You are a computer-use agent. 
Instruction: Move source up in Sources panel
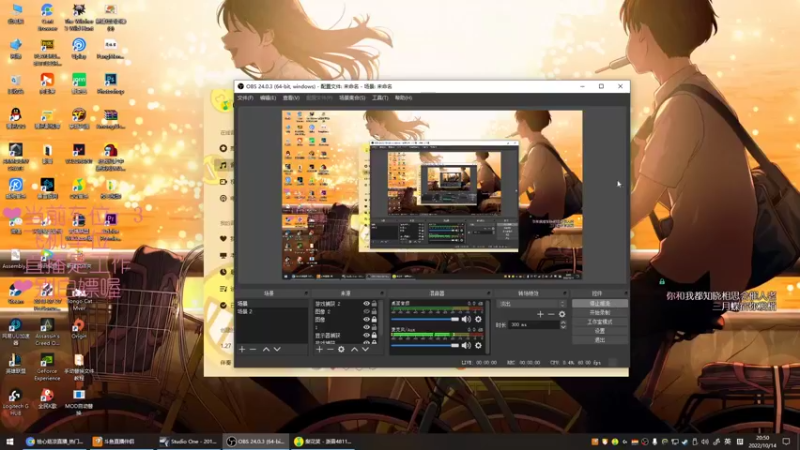(354, 349)
